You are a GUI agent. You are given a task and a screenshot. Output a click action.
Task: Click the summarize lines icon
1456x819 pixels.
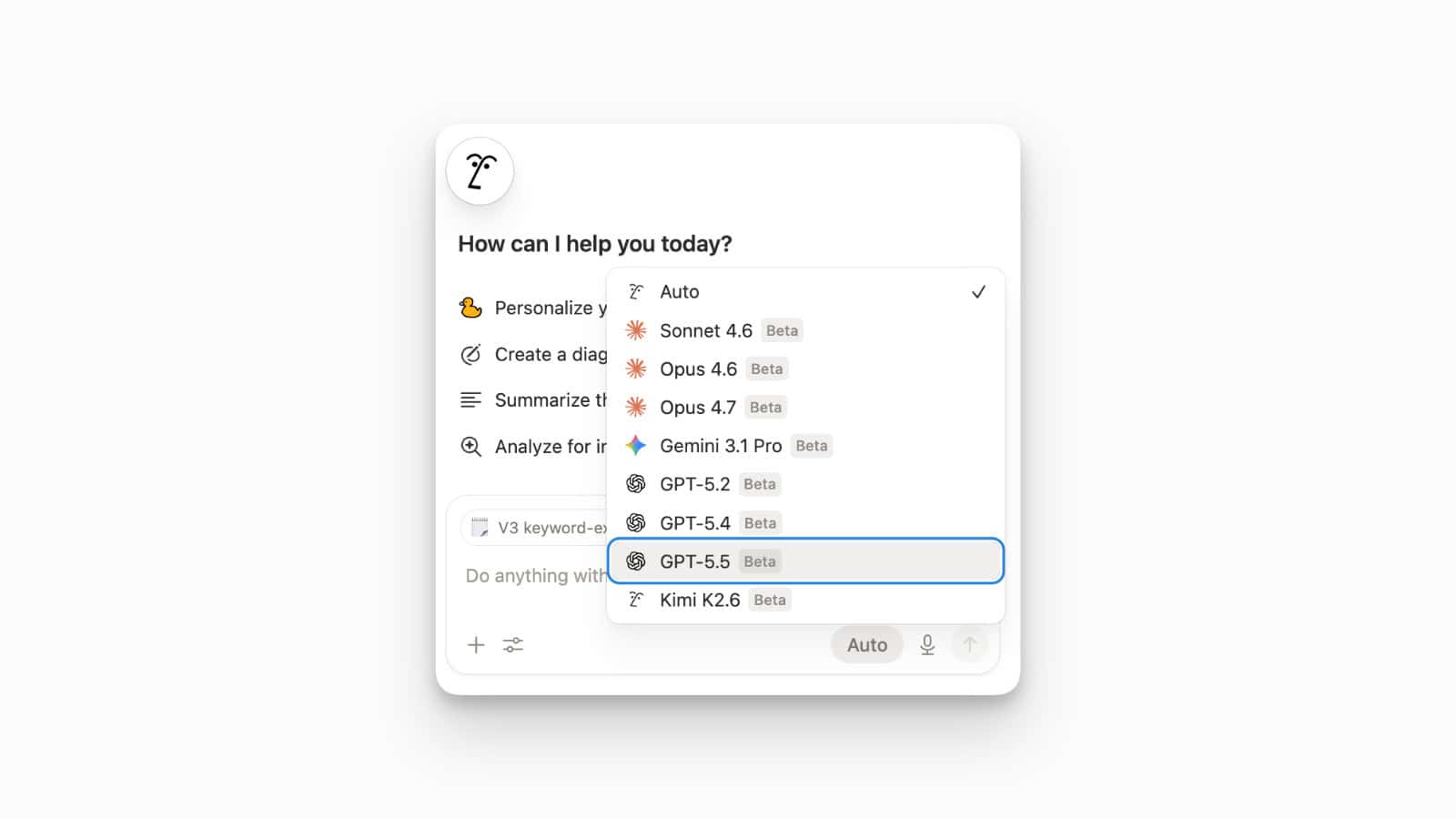click(470, 399)
